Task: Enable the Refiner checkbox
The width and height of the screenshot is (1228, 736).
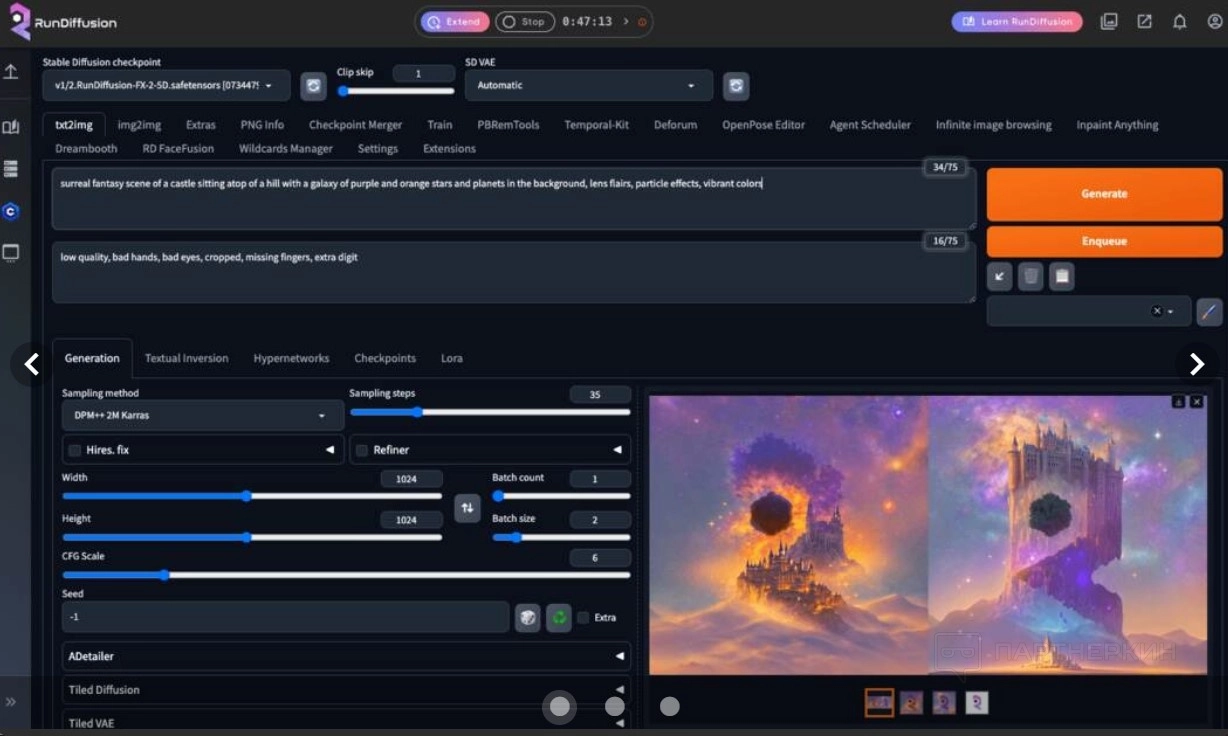Action: [362, 450]
